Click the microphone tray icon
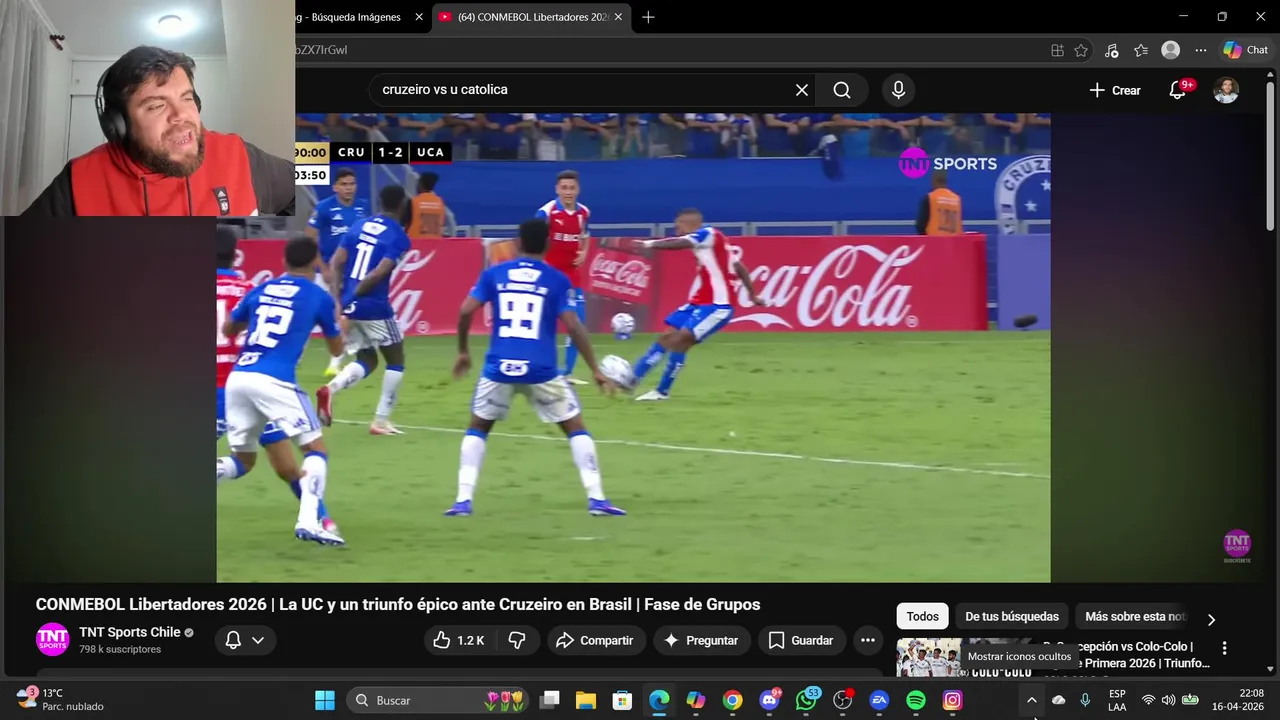Viewport: 1280px width, 720px height. point(1085,700)
